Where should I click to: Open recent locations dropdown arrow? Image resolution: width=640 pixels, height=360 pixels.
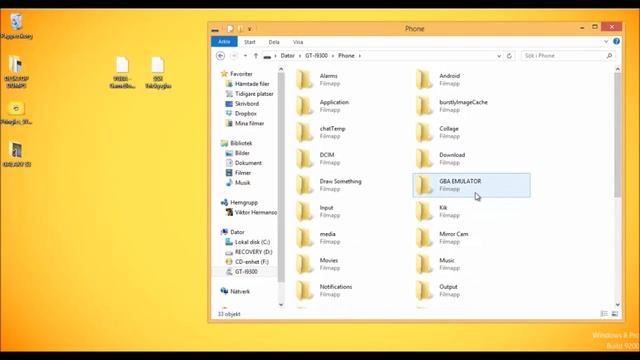pyautogui.click(x=245, y=56)
